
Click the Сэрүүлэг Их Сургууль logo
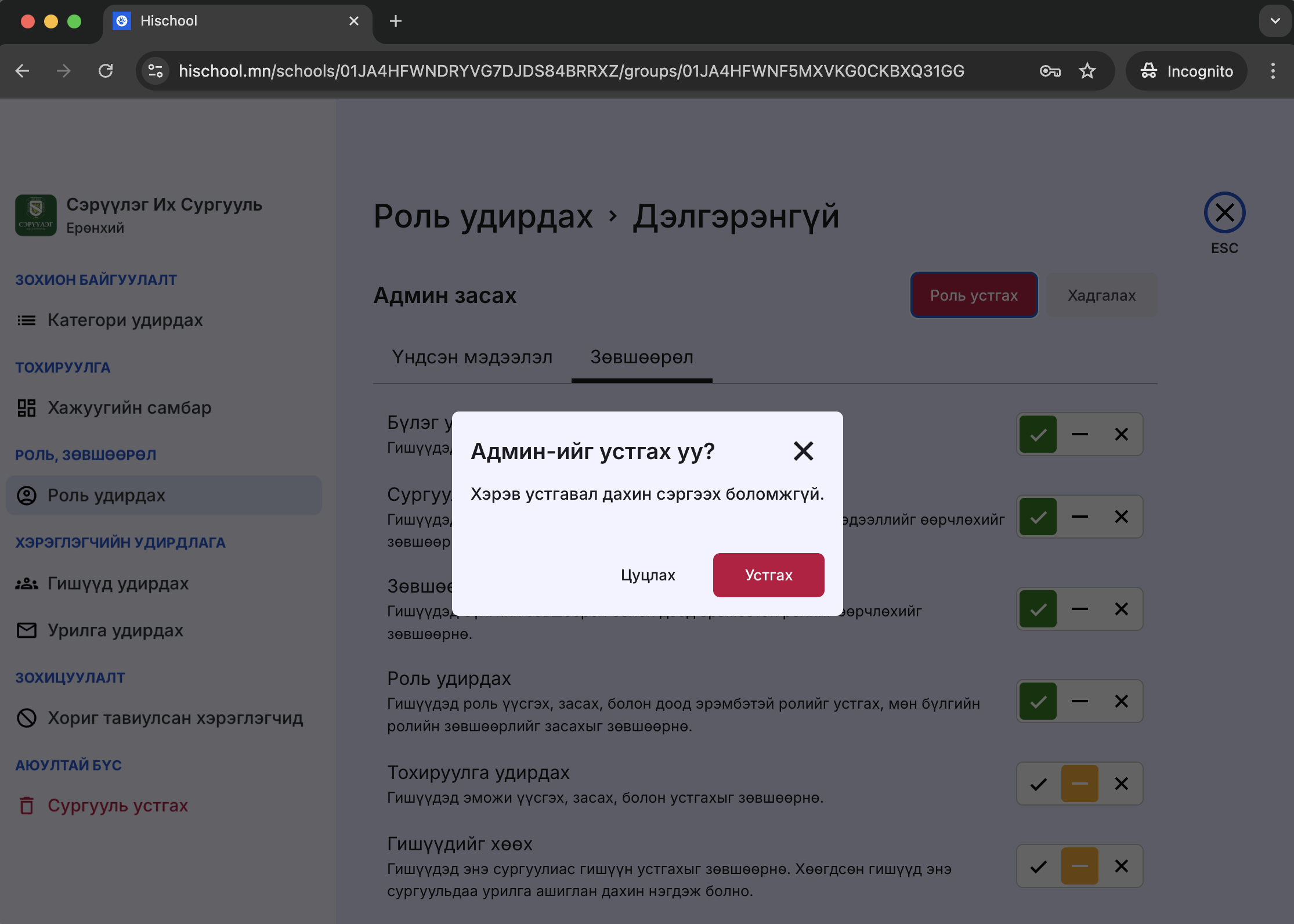point(36,215)
